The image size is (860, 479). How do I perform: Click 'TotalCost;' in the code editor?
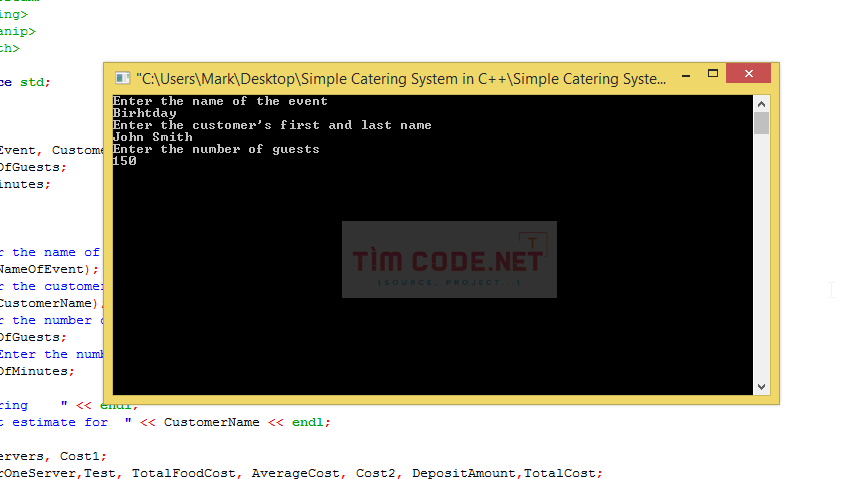tap(563, 473)
